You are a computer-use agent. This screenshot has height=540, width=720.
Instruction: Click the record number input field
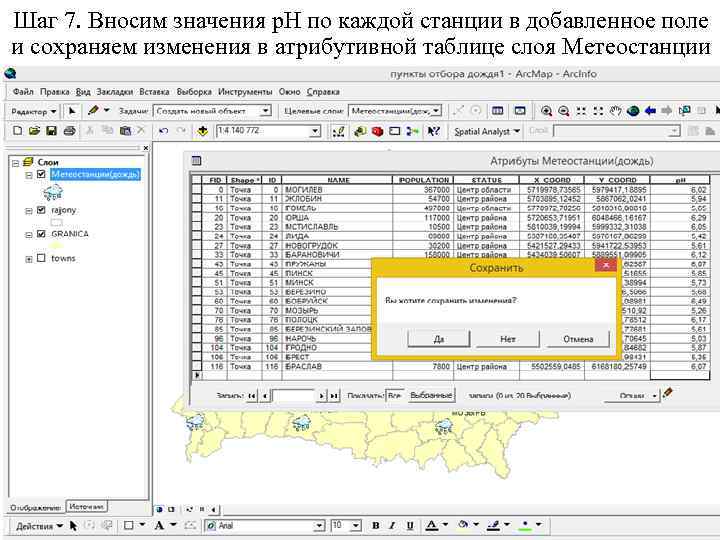[293, 395]
